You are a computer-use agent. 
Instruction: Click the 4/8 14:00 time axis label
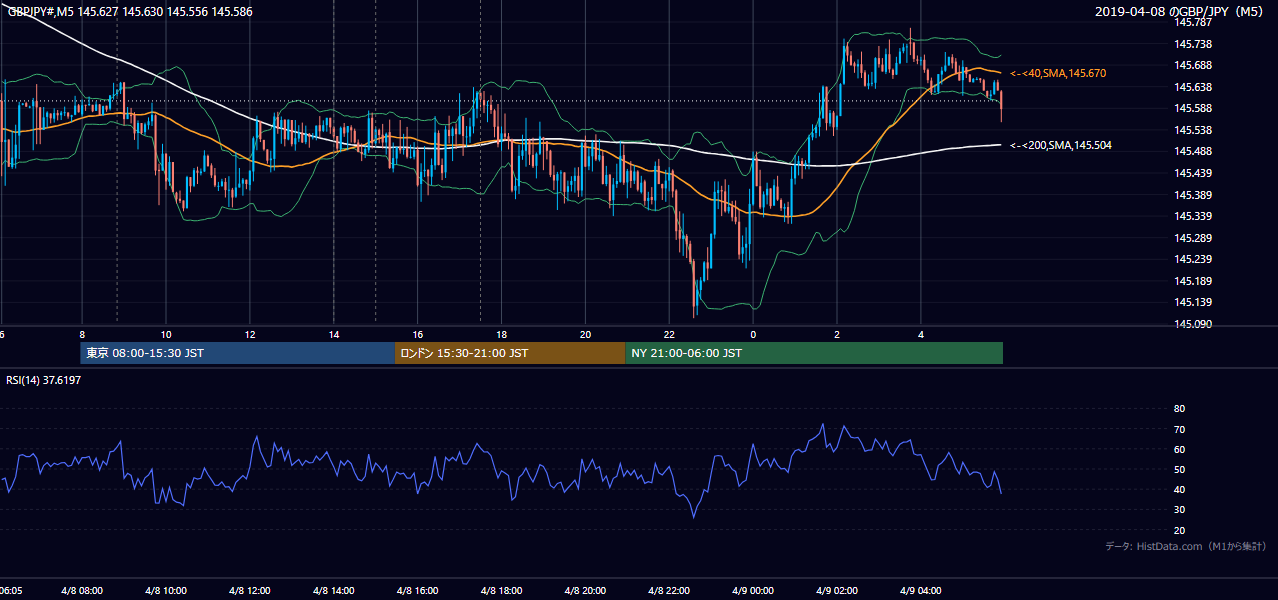coord(334,591)
